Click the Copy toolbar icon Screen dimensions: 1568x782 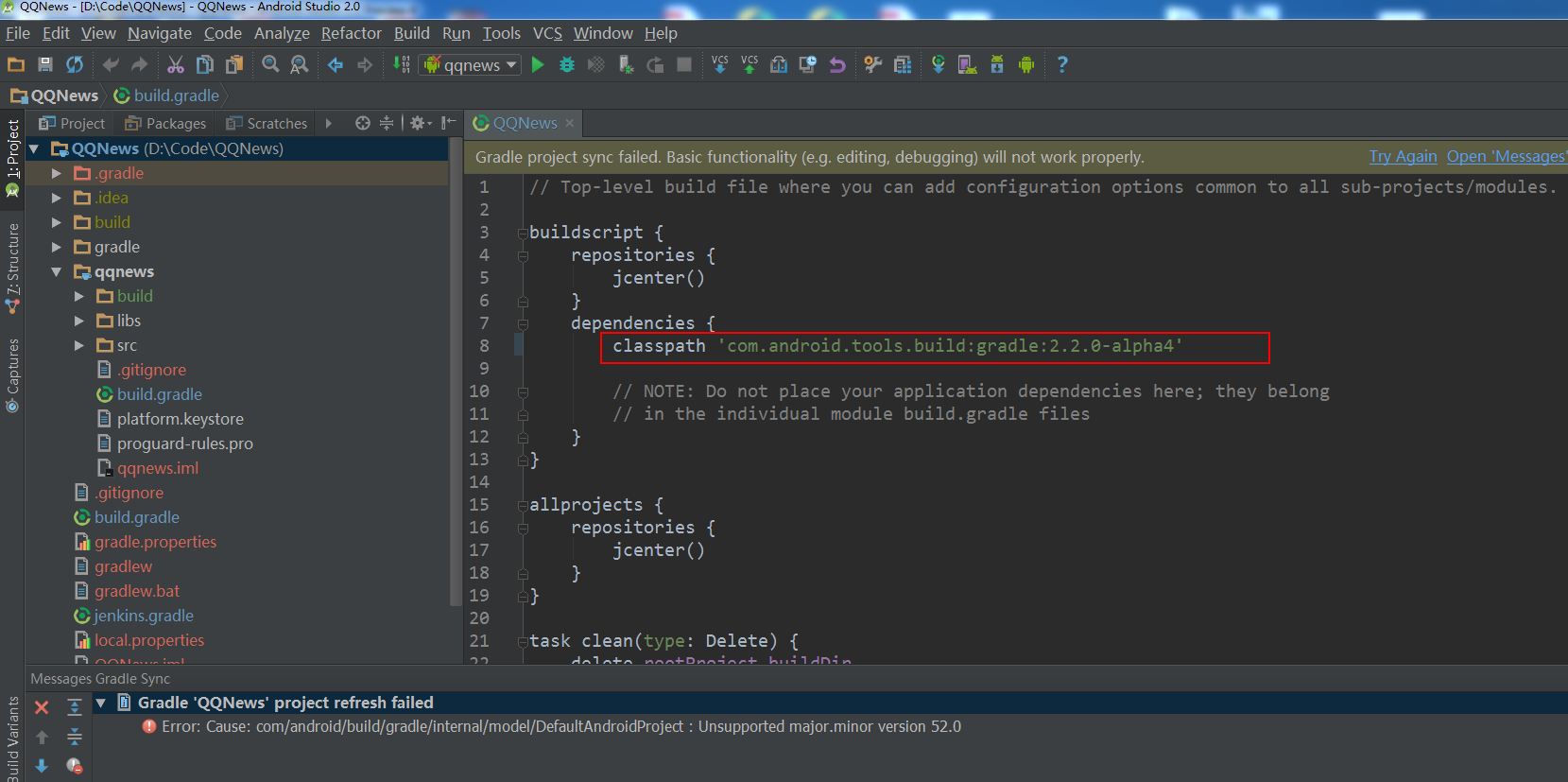pos(205,64)
